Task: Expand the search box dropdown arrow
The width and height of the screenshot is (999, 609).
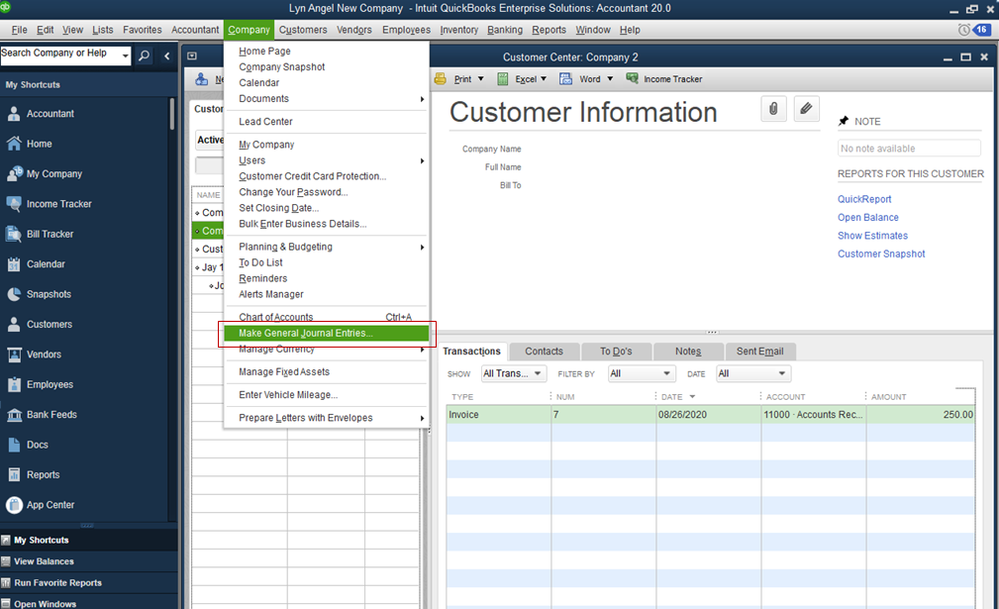Action: pyautogui.click(x=125, y=56)
